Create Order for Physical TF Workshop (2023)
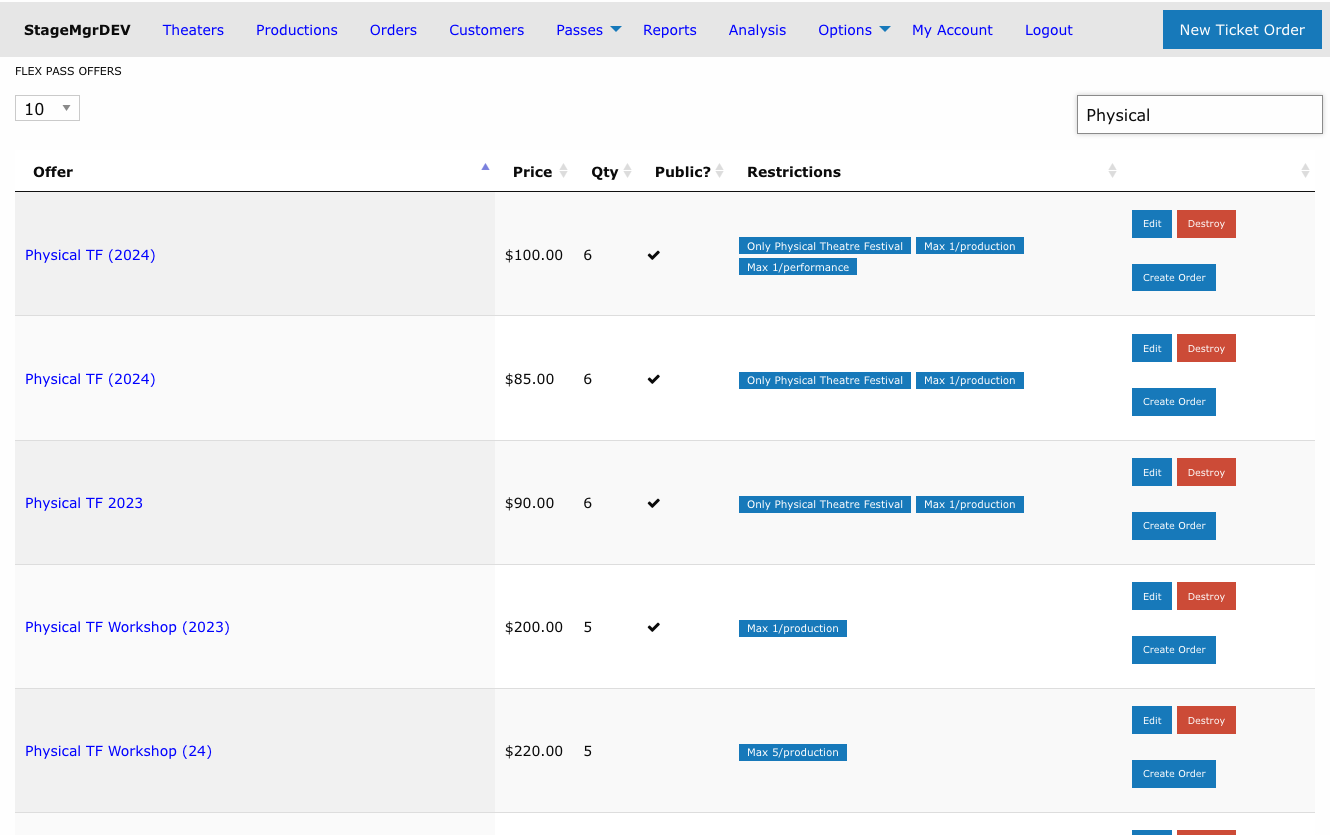1330x835 pixels. [1174, 650]
